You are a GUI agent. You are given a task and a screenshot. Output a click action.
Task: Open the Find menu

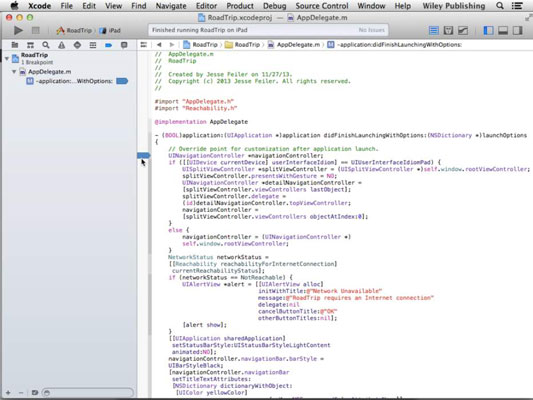139,6
